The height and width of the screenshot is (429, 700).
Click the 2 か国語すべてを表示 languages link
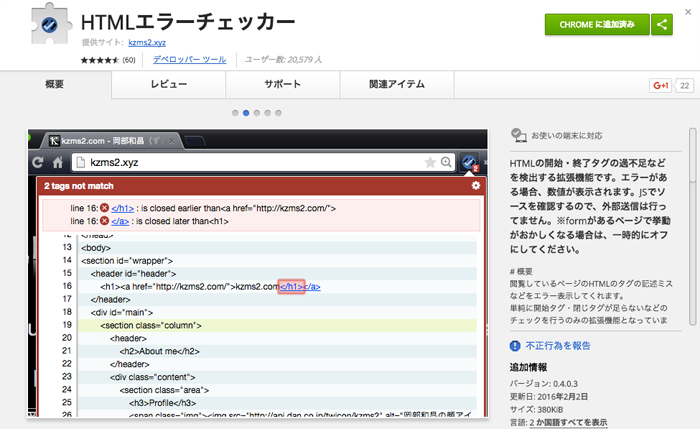[x=568, y=422]
